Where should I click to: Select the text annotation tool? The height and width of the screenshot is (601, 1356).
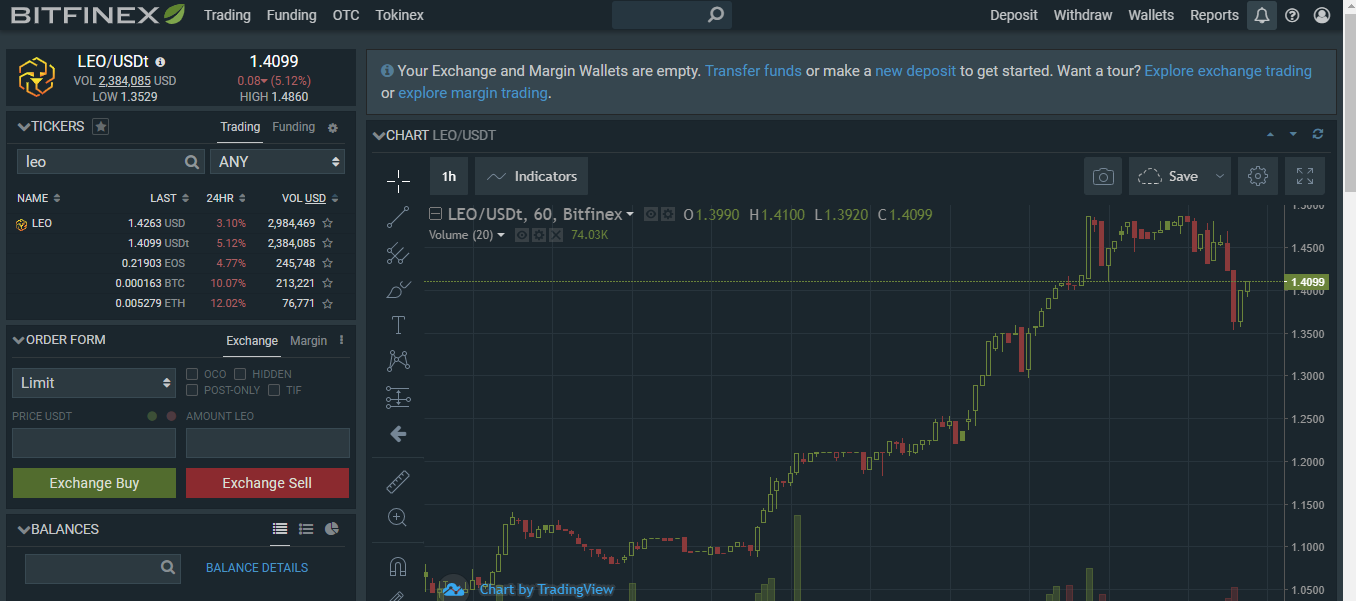[397, 324]
